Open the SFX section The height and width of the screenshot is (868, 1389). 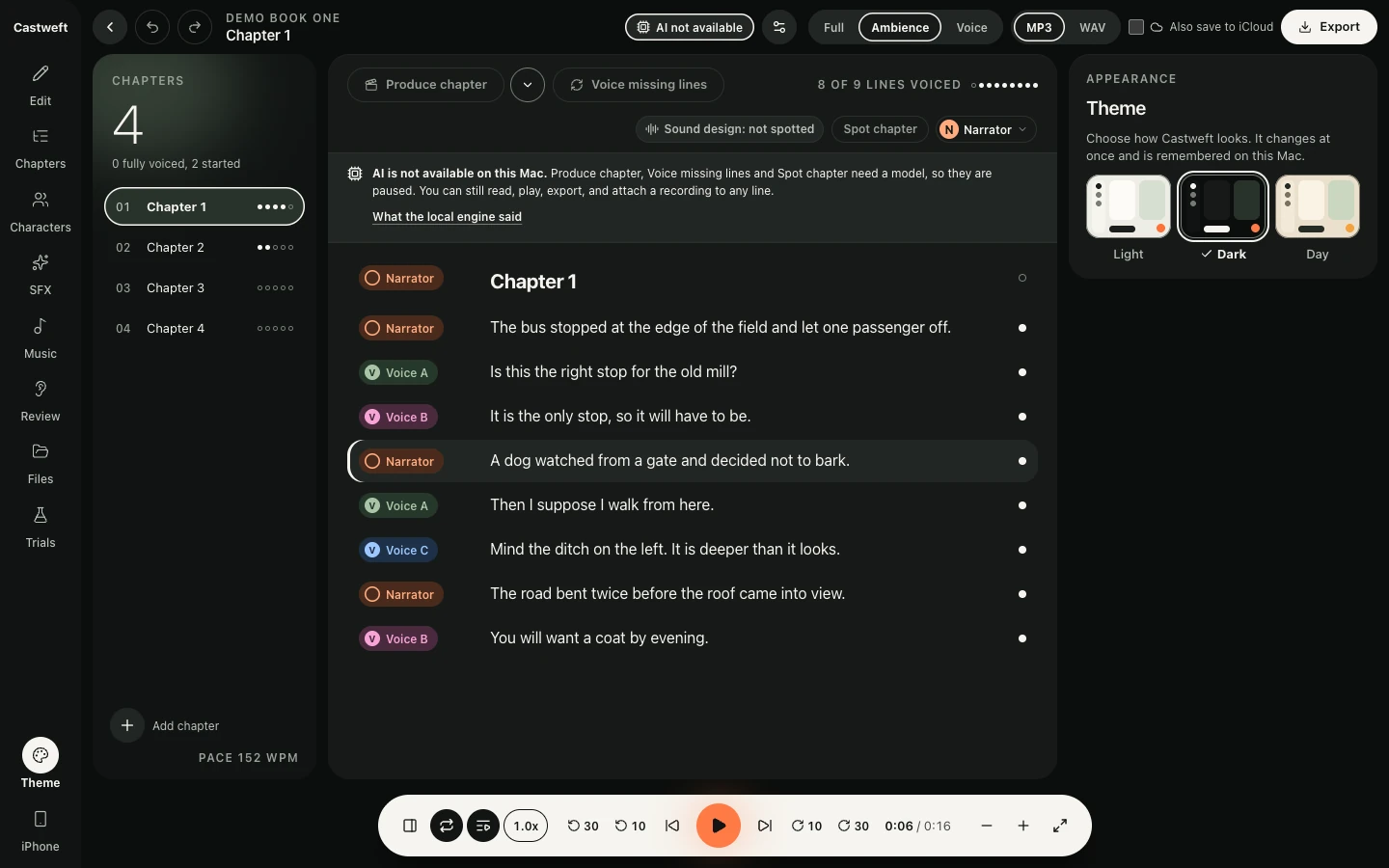(41, 275)
